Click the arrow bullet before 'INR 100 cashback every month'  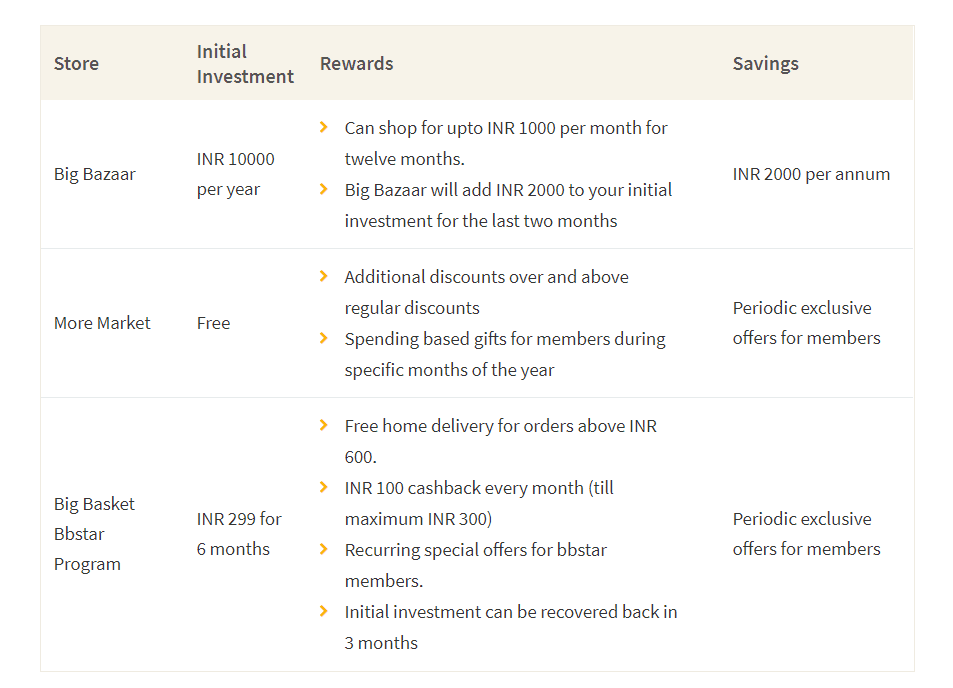(x=323, y=487)
